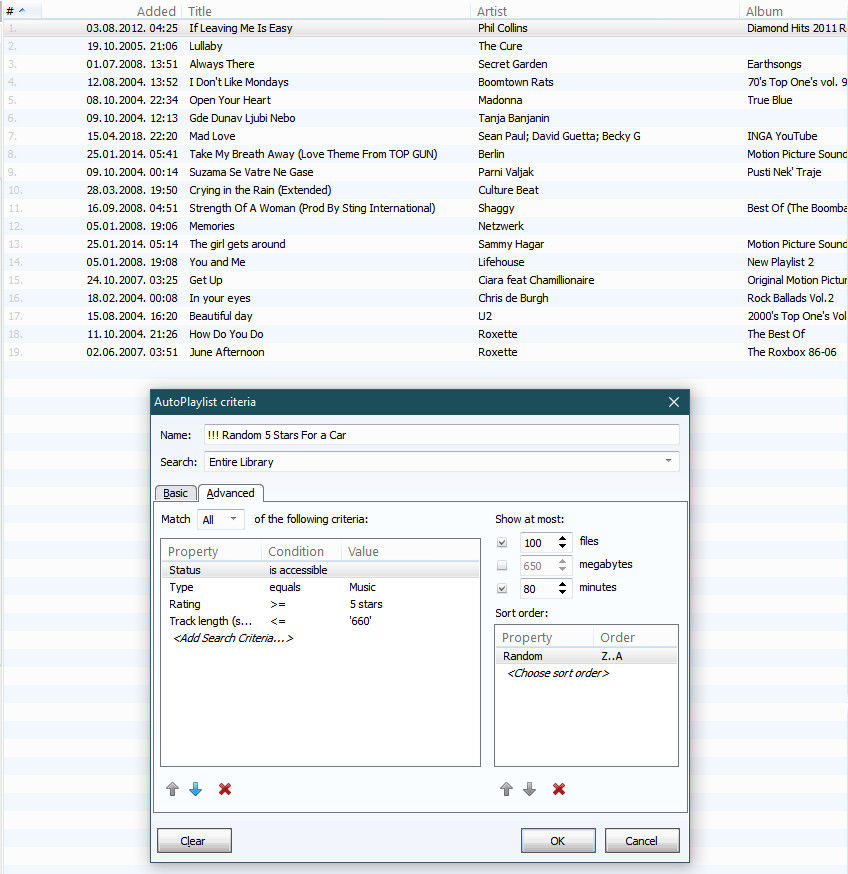
Task: Click blue move-down arrow below criteria list
Action: coord(195,789)
